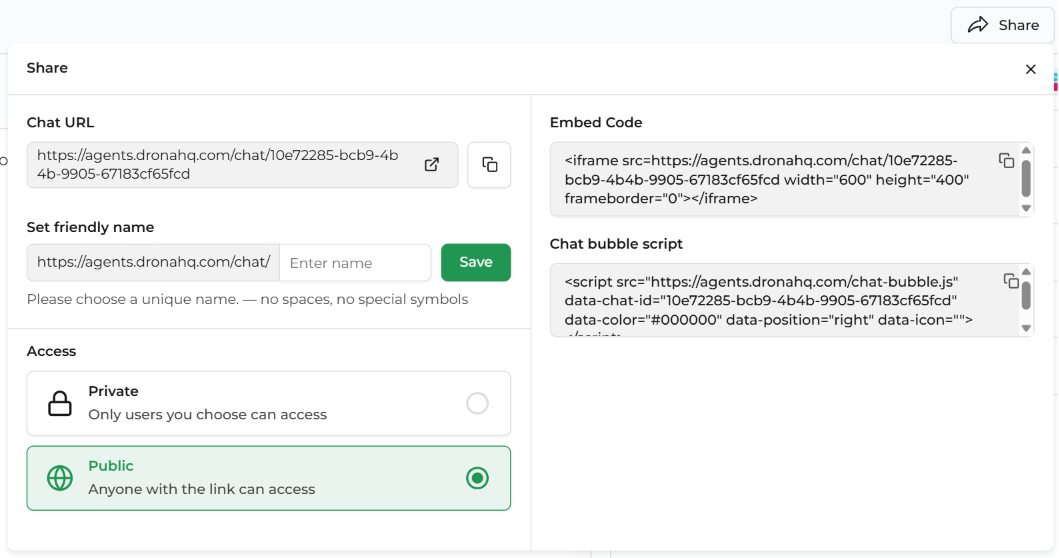Screen dimensions: 1059x558
Task: Click the 'Please choose a unique name' hint
Action: click(x=247, y=299)
